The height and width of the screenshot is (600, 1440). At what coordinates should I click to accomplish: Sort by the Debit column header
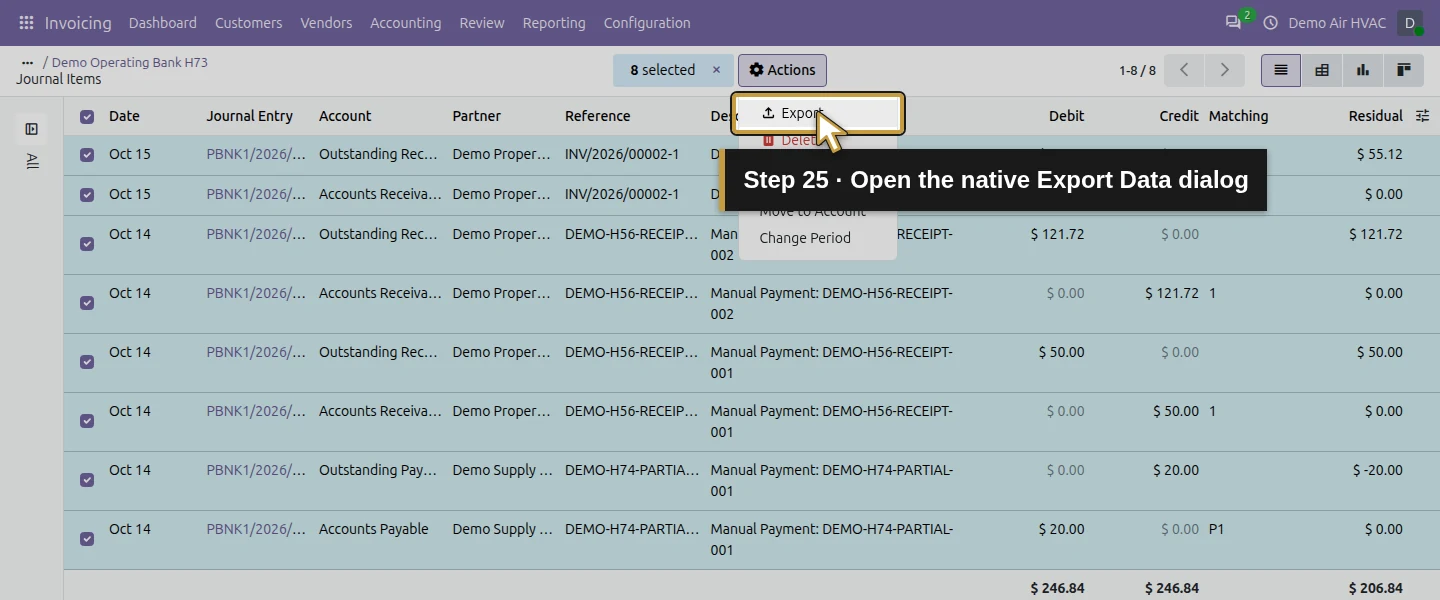point(1066,116)
